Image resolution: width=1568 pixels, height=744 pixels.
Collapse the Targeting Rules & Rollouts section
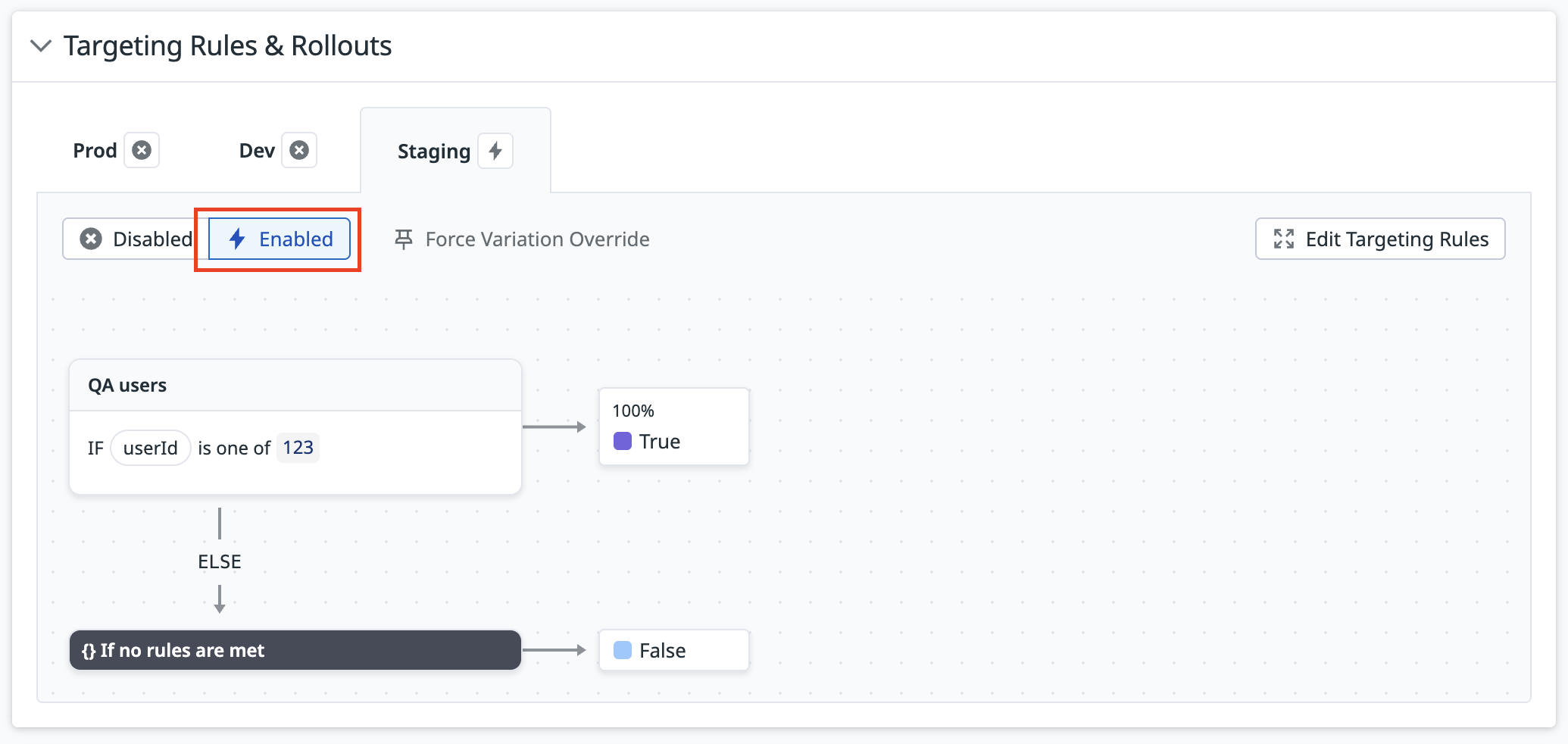41,46
